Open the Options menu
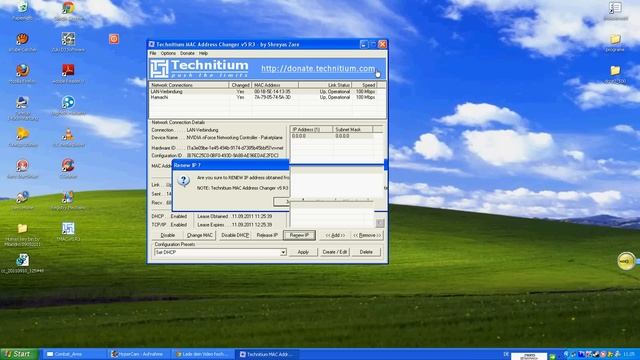Viewport: 640px width, 360px height. click(x=168, y=53)
